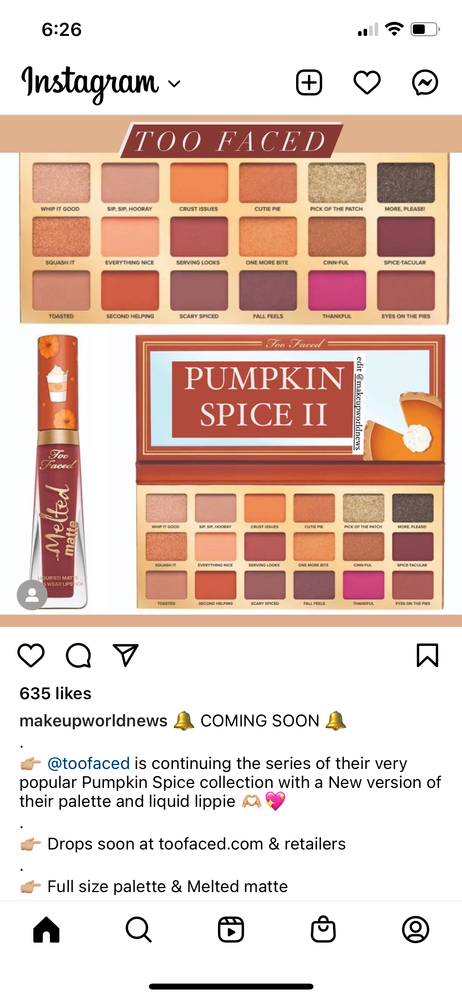The height and width of the screenshot is (999, 462).
Task: Tap the Melted Matte lipstick image
Action: pyautogui.click(x=57, y=471)
